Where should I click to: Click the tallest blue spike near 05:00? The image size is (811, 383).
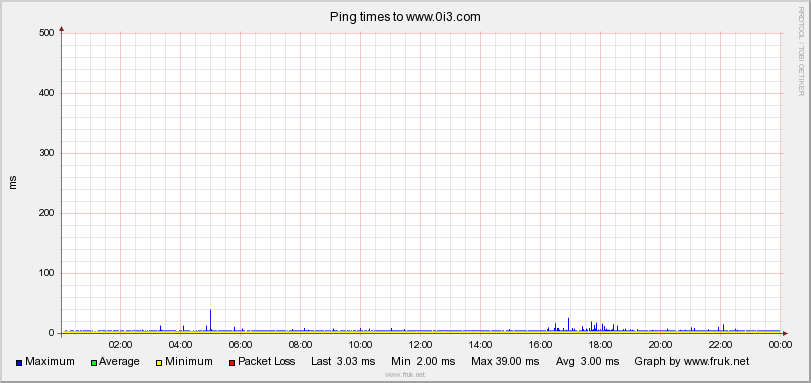[211, 320]
